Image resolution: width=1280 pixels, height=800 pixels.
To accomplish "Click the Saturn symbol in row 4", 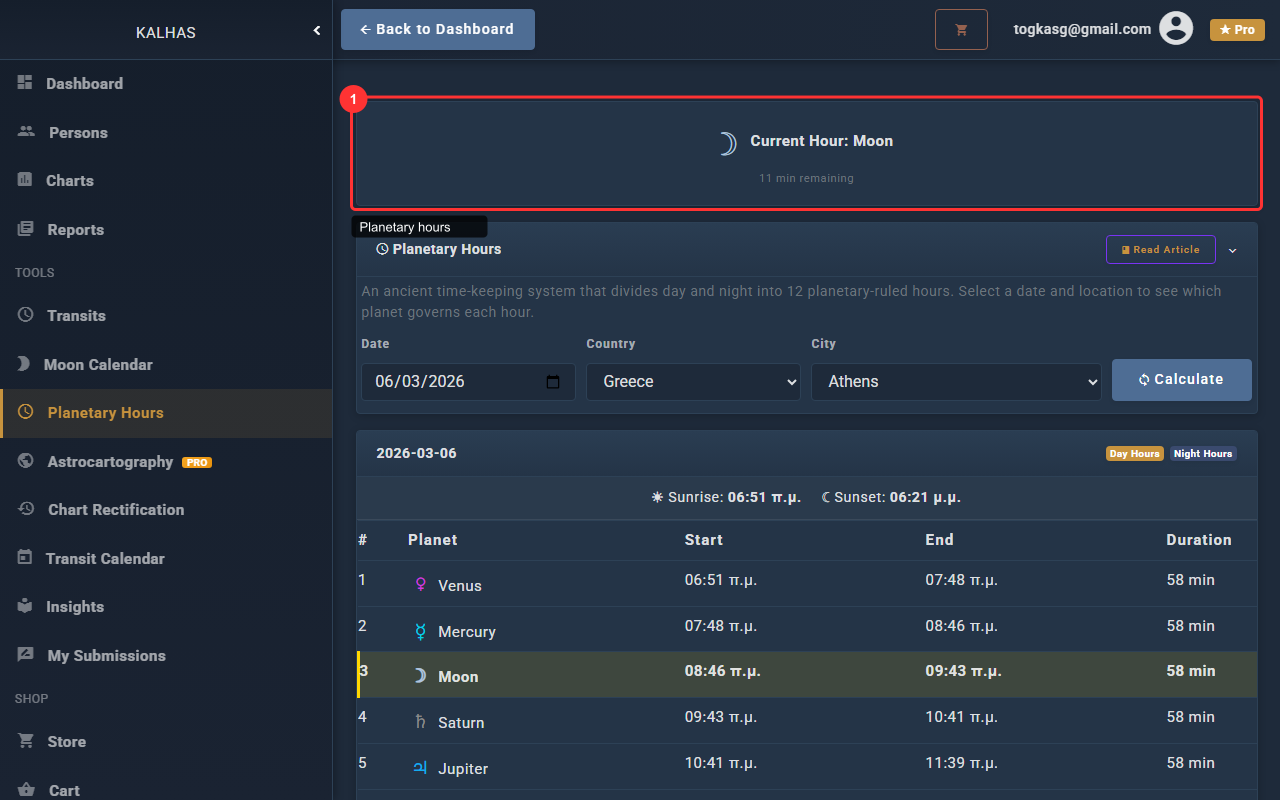I will (421, 722).
